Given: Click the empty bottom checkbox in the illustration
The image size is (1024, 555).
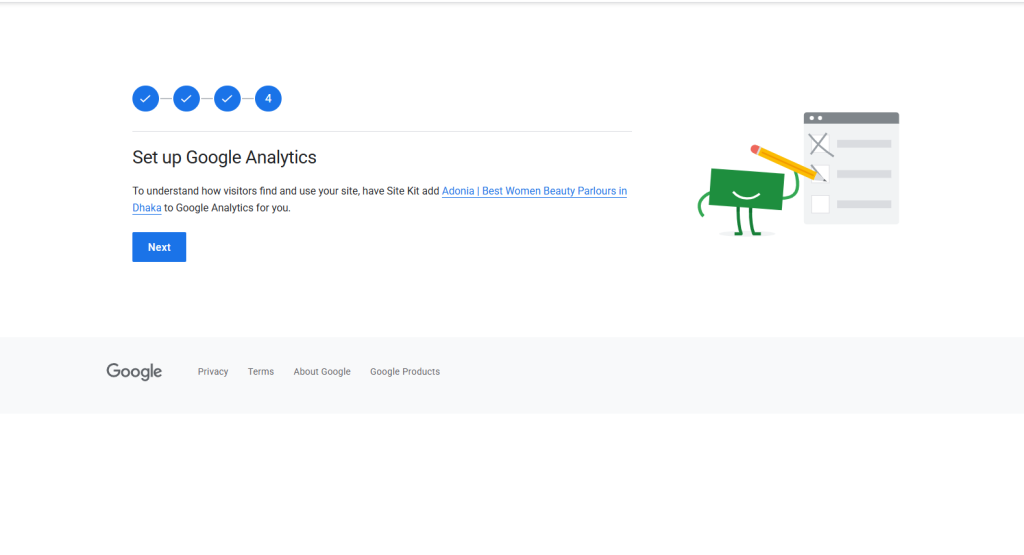Looking at the screenshot, I should coord(820,204).
